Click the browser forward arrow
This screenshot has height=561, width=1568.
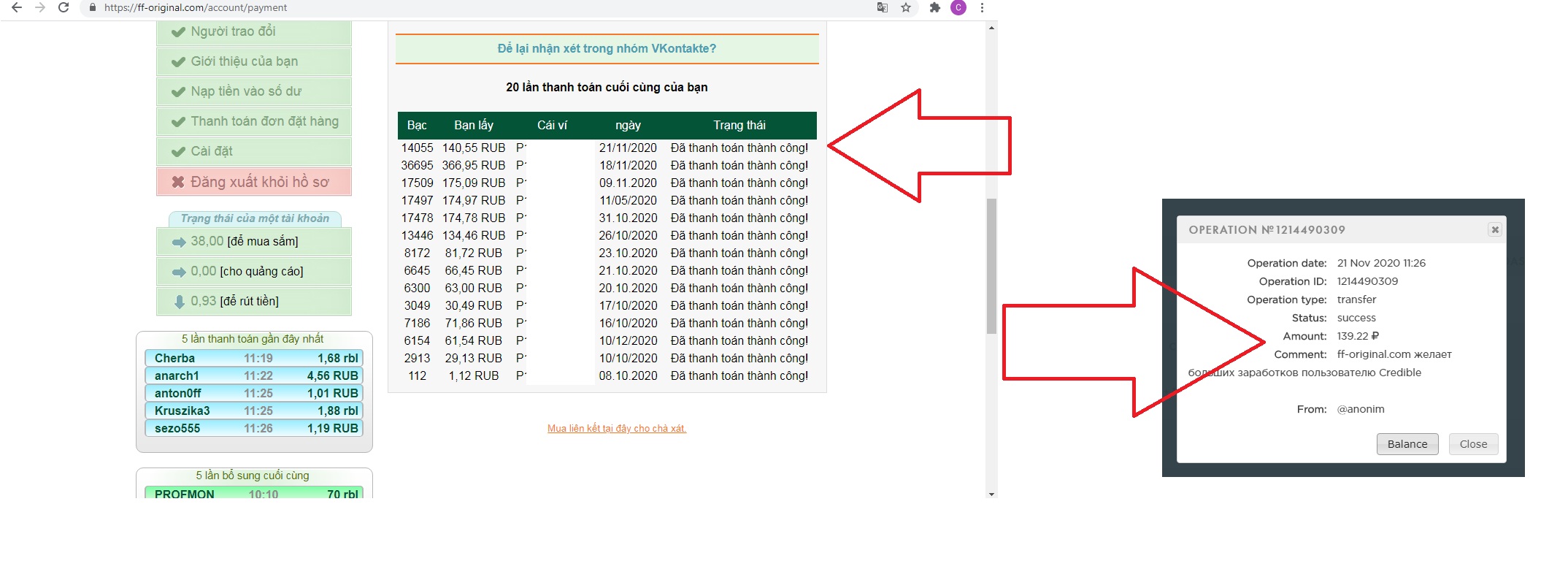(40, 7)
